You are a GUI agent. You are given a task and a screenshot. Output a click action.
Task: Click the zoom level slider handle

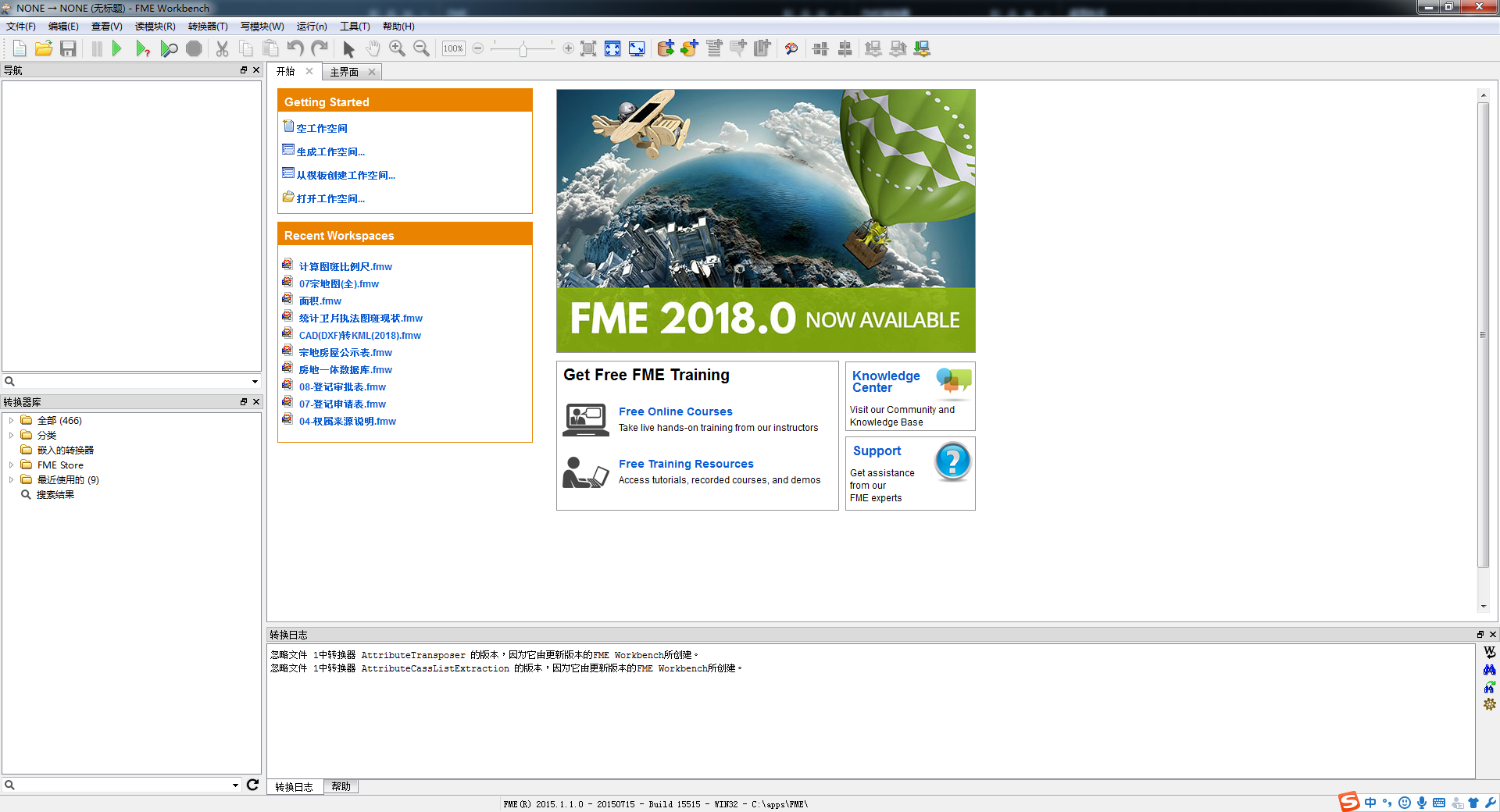[x=523, y=49]
